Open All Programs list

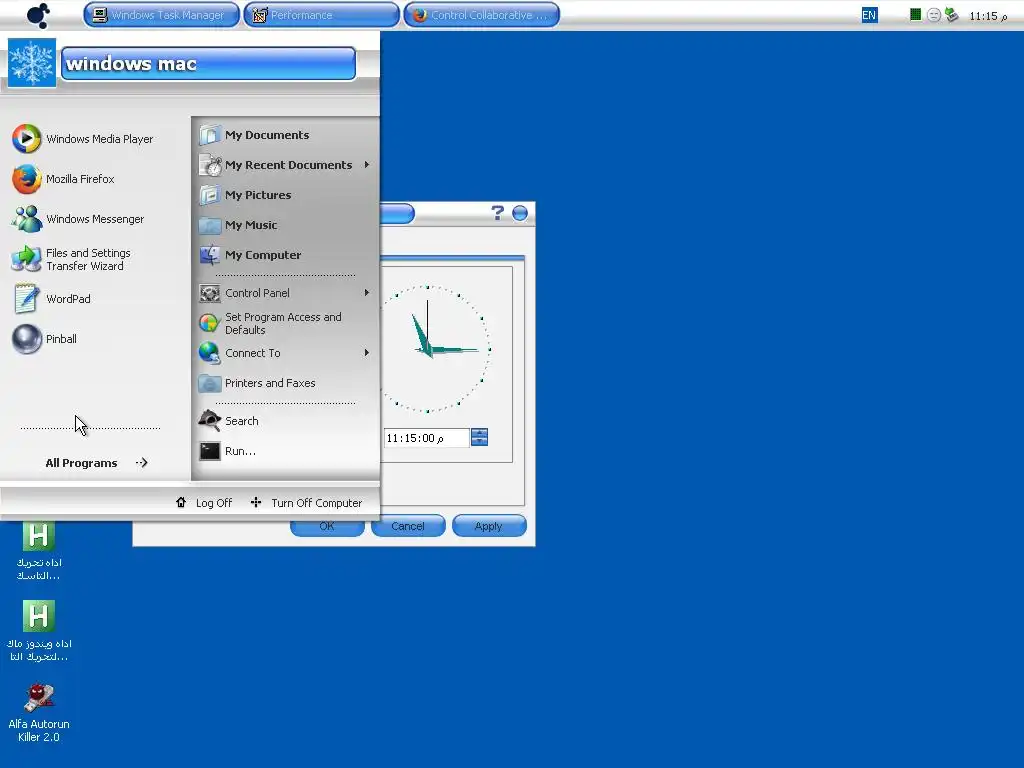click(x=96, y=463)
